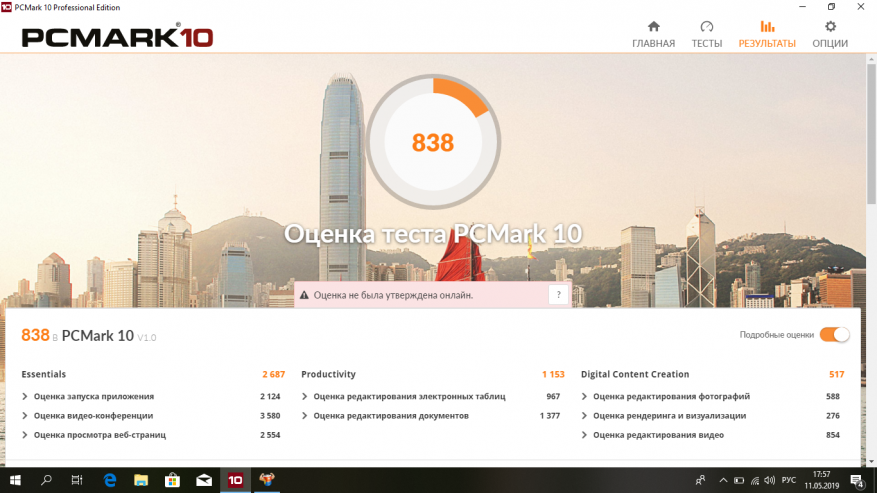
Task: Click the circular score gauge 838
Action: [x=433, y=142]
